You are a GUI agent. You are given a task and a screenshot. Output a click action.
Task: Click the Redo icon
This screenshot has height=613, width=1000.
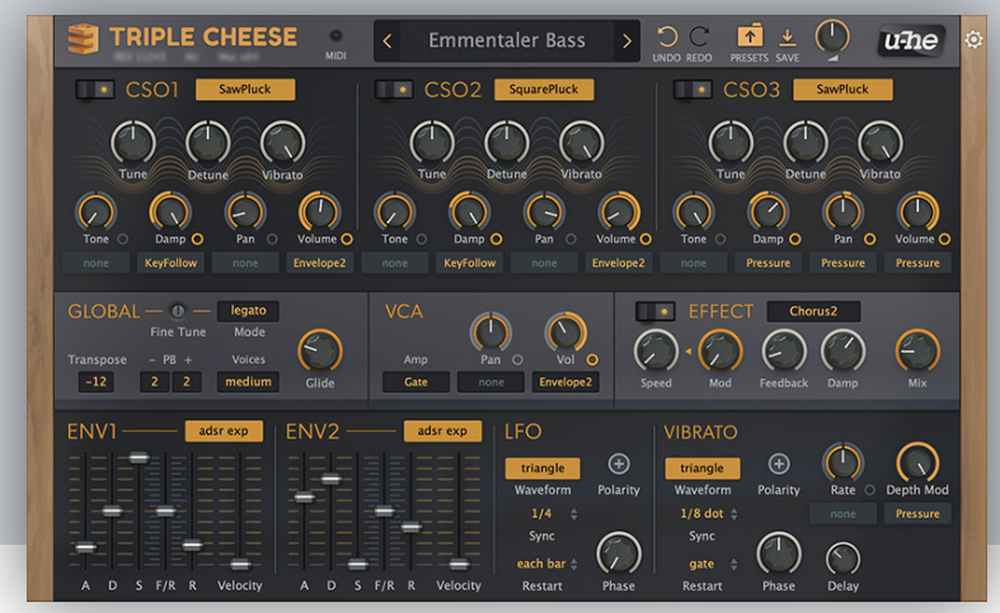[699, 37]
